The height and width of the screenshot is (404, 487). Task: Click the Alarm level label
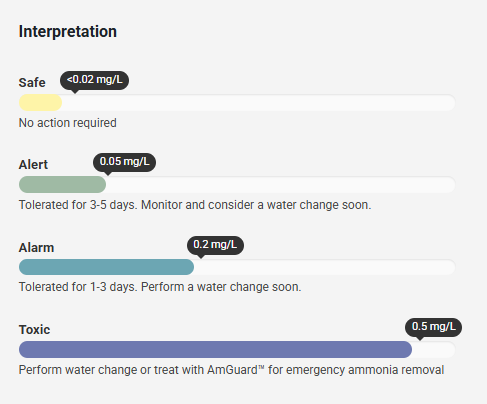(36, 248)
